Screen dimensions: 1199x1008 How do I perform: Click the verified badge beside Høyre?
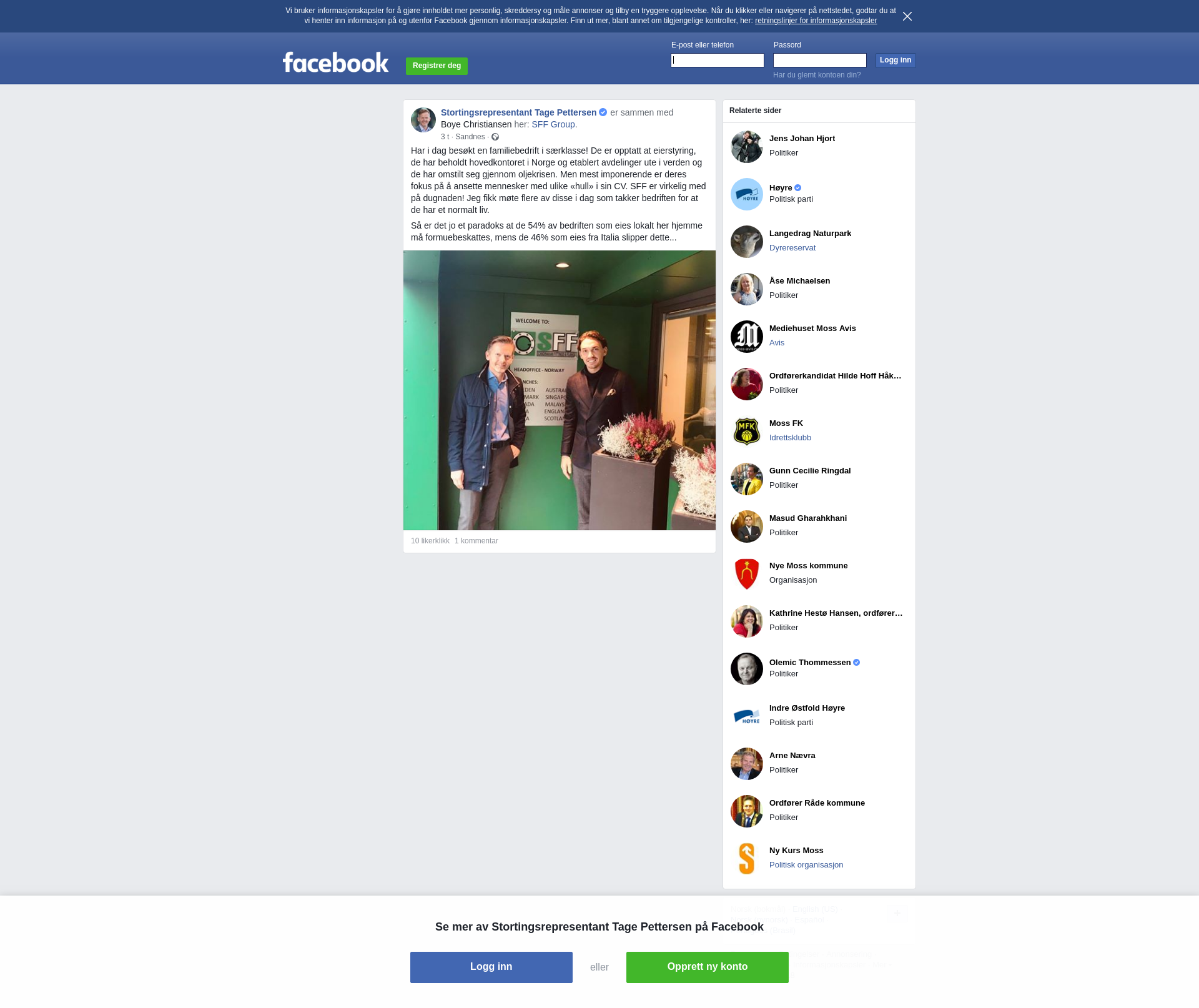797,188
